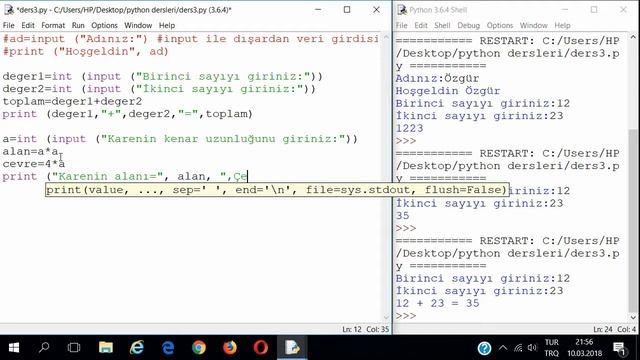Place cursor after 'Çe' in print line

[x=247, y=176]
